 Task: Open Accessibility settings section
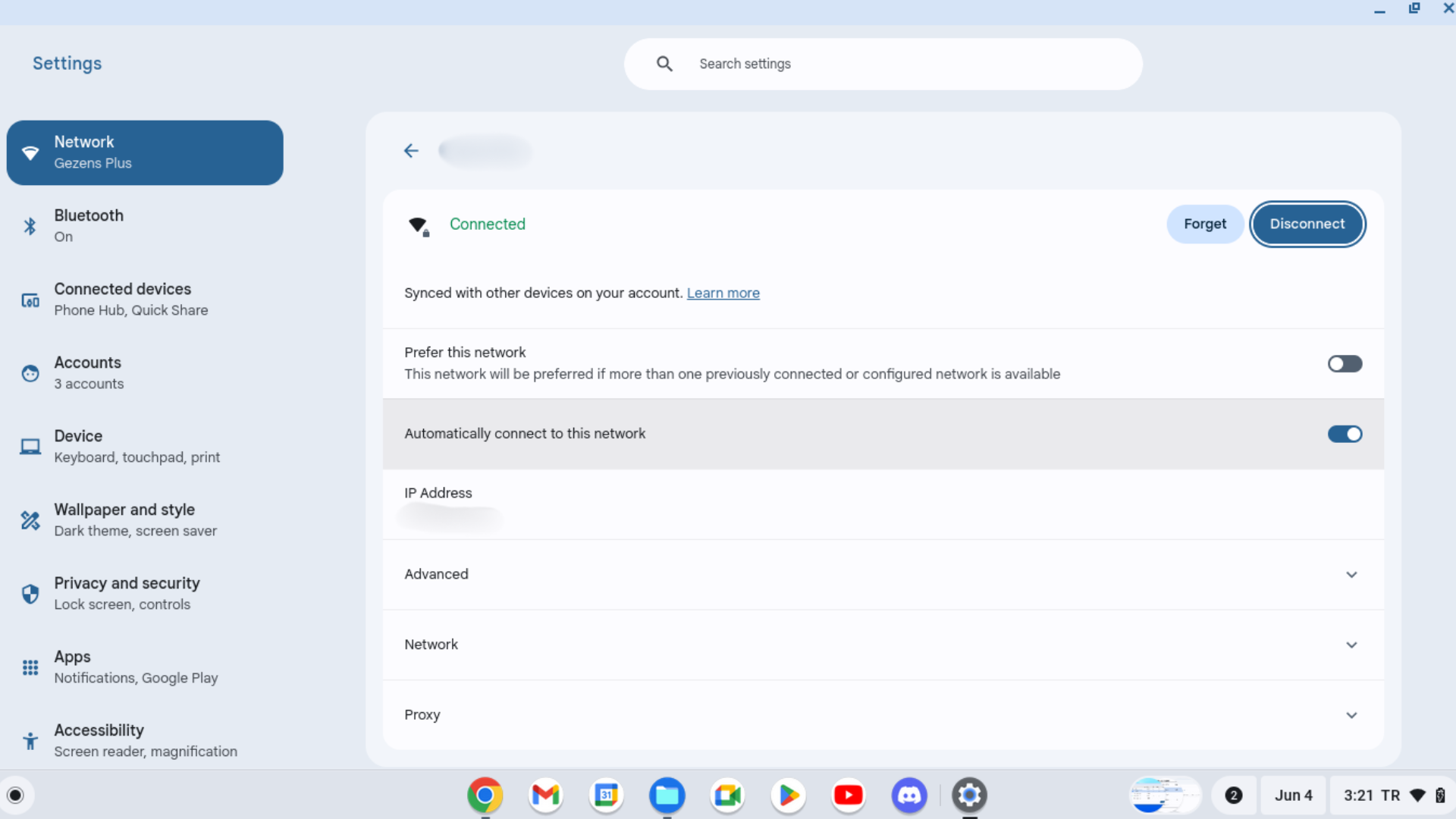click(x=145, y=741)
